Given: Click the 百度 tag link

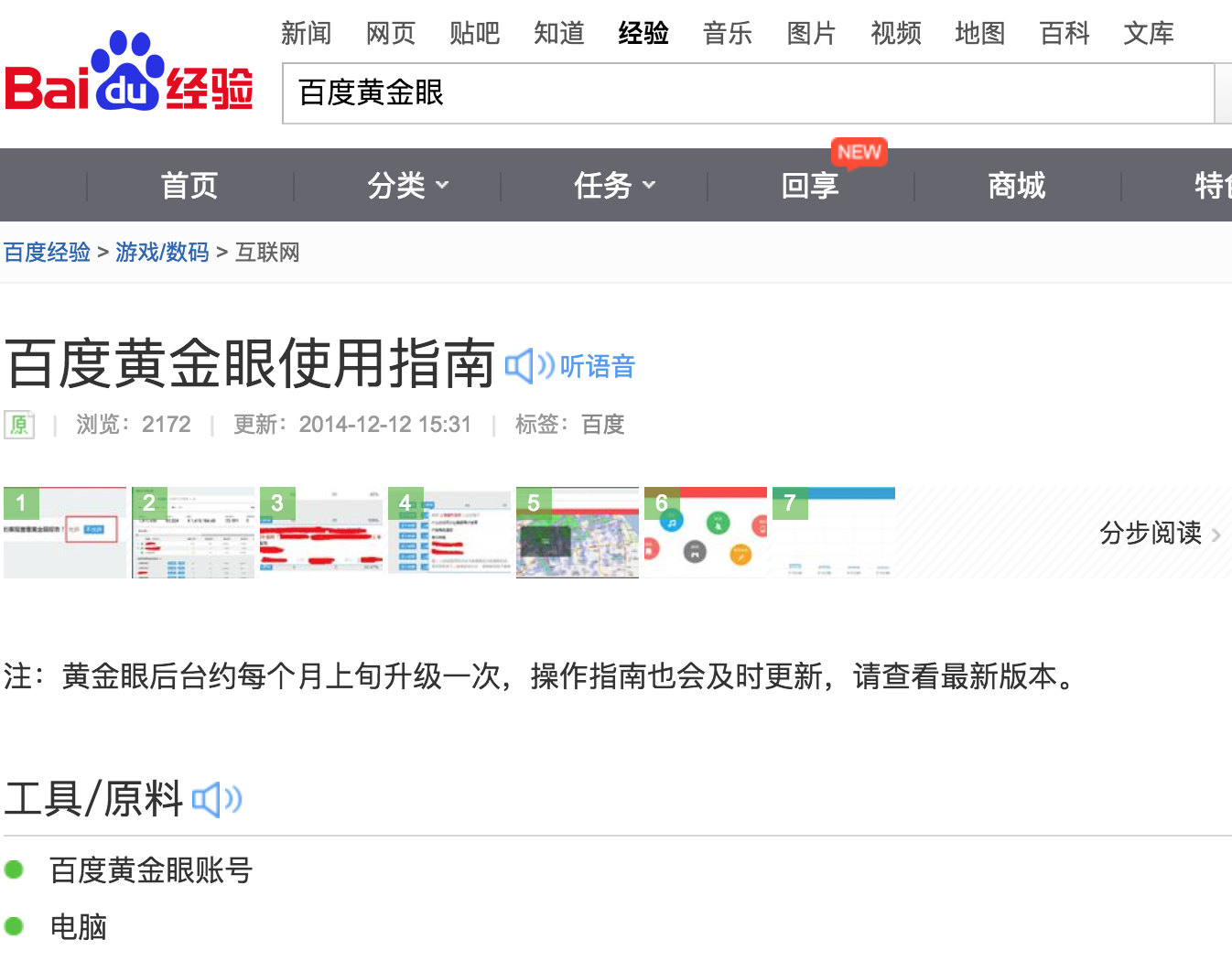Looking at the screenshot, I should tap(602, 425).
